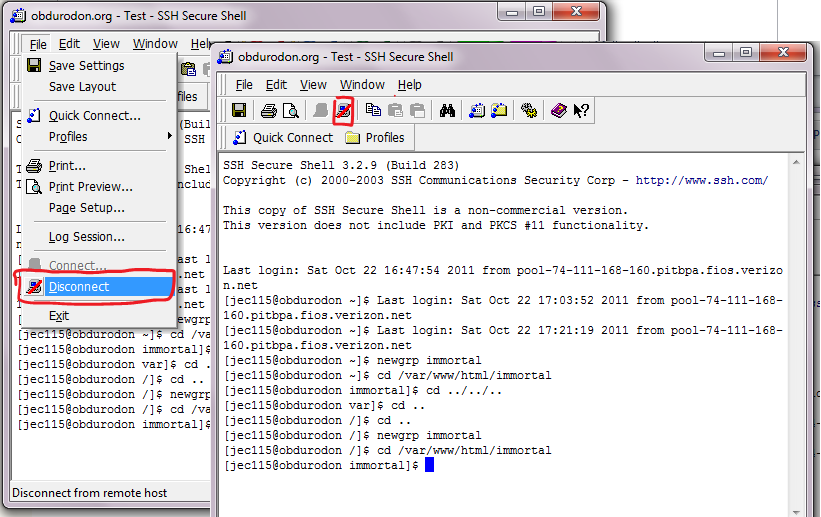Open Edit menu in the back window
Viewport: 821px width, 517px height.
[x=69, y=44]
